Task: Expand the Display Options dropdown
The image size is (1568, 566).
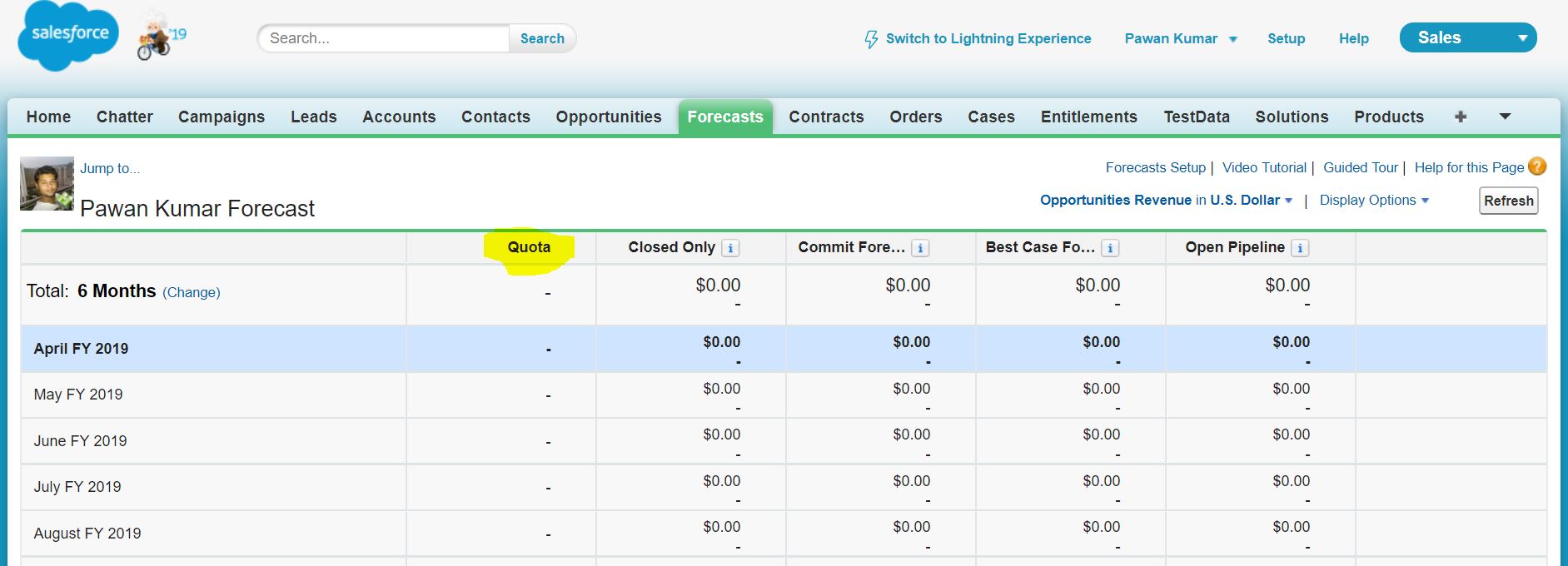Action: tap(1374, 201)
